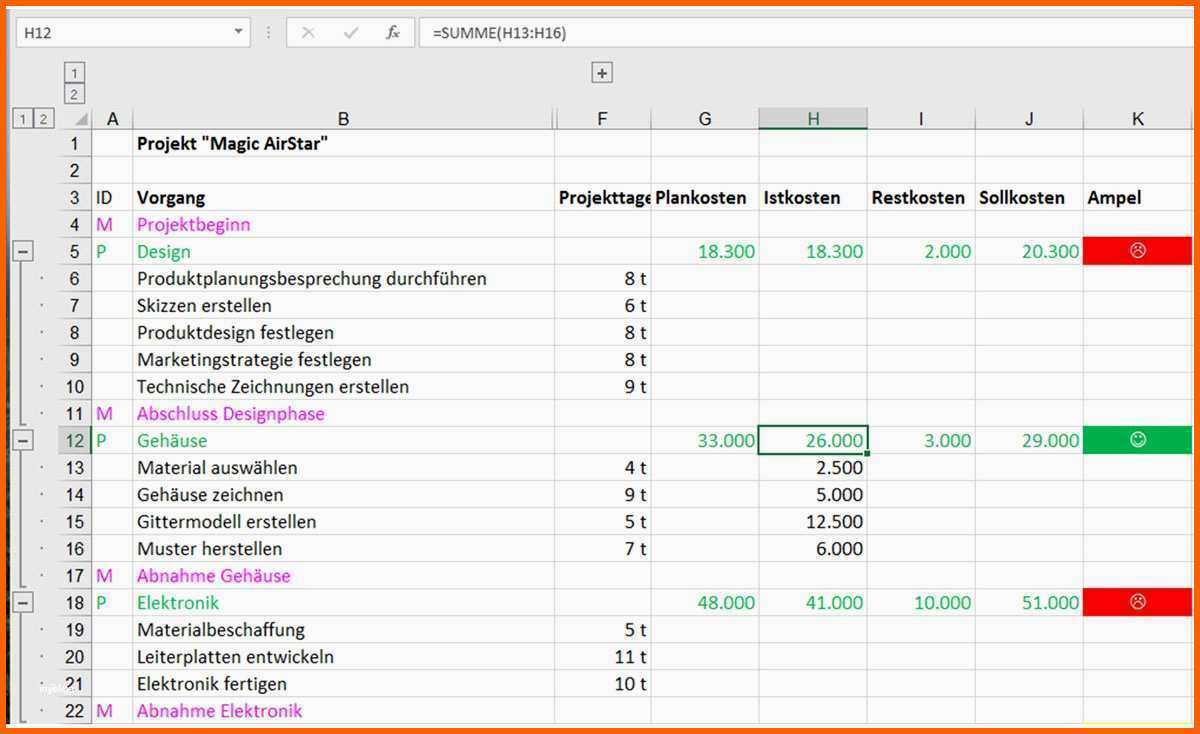The height and width of the screenshot is (734, 1200).
Task: Click the Plankosten header cell
Action: (x=705, y=198)
